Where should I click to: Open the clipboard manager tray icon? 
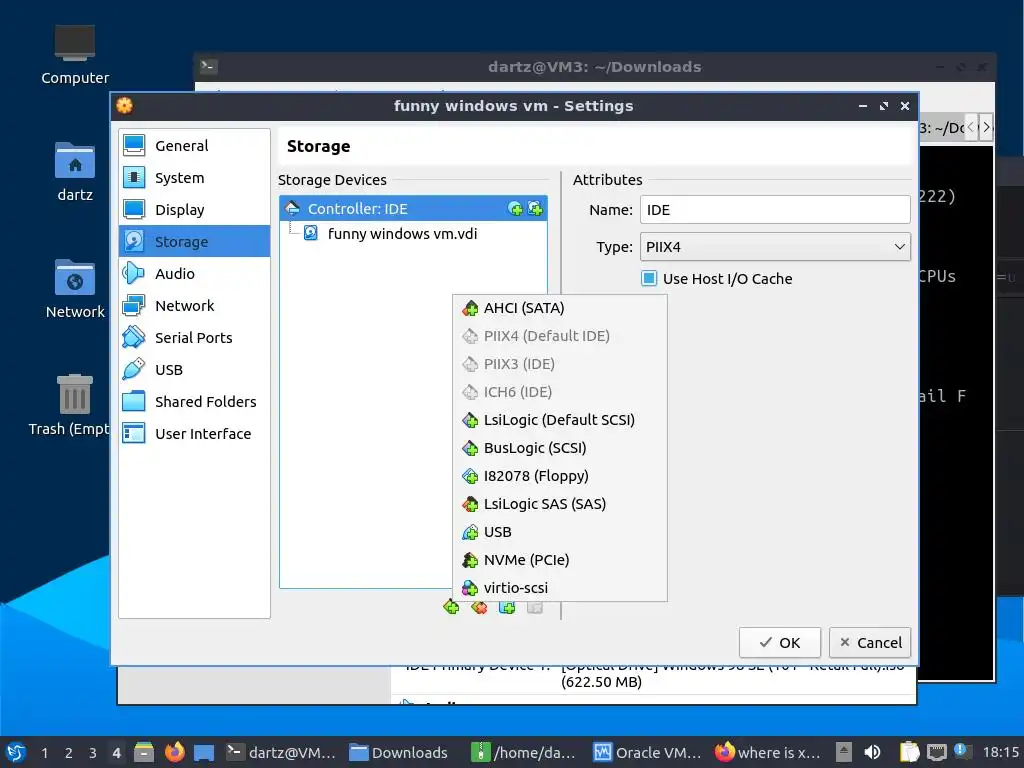pos(909,752)
